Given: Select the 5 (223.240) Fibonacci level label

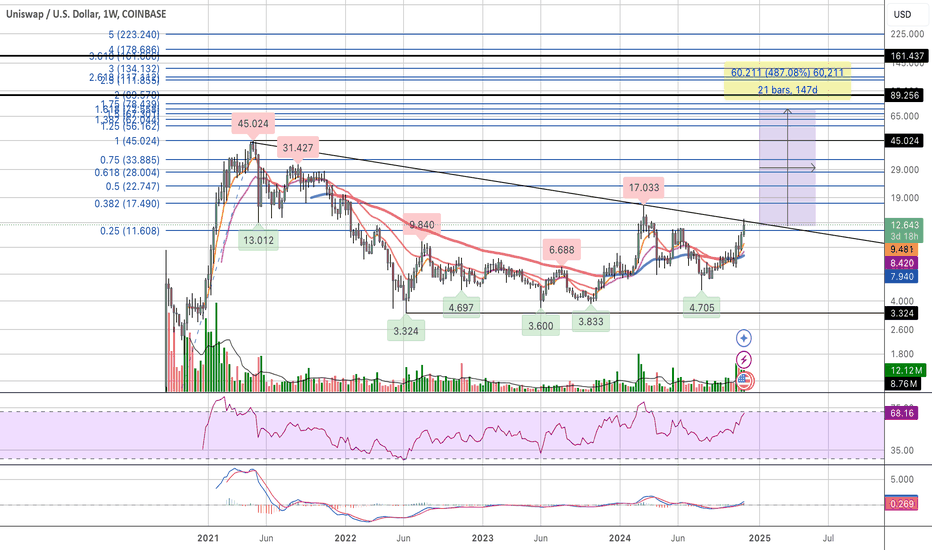Looking at the screenshot, I should 134,34.
